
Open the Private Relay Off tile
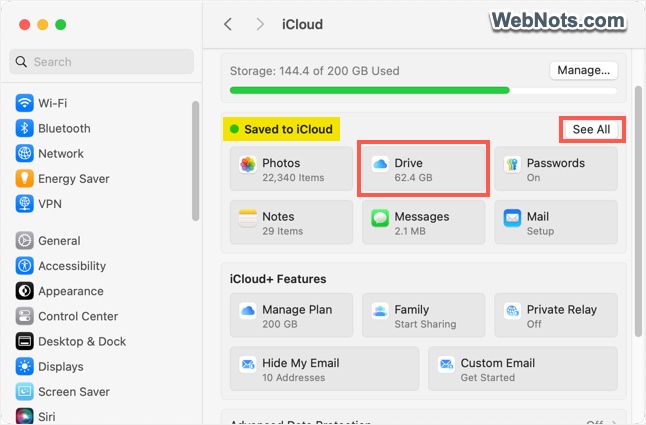pos(556,315)
